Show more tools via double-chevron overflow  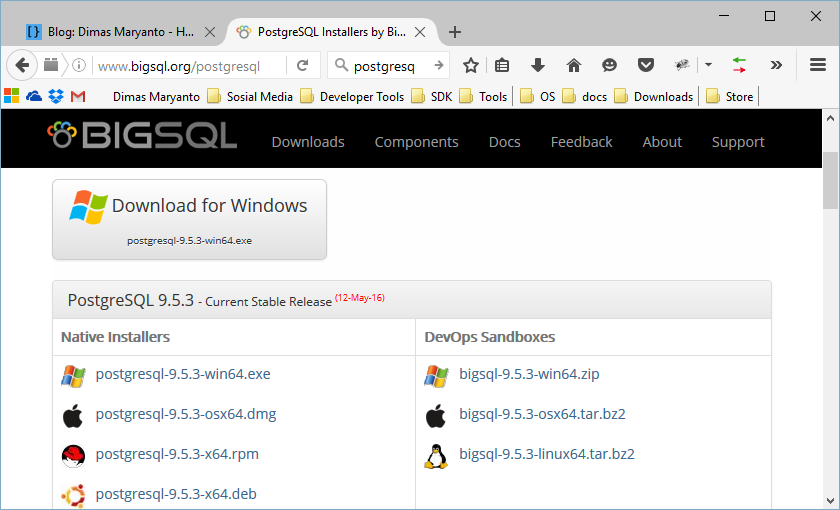point(776,65)
